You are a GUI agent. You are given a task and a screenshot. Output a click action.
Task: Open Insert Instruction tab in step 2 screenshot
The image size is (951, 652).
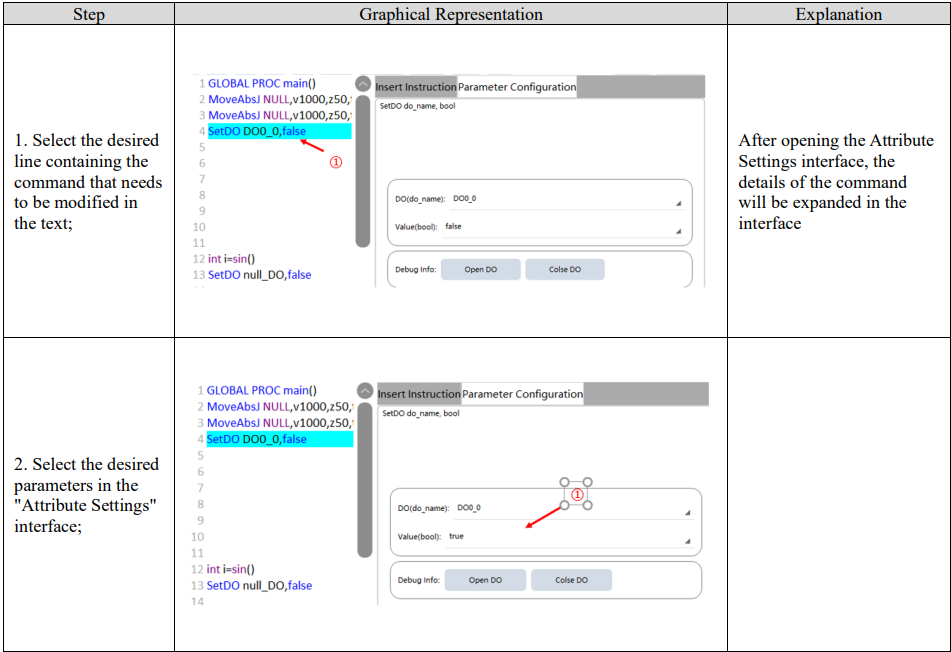pos(419,394)
